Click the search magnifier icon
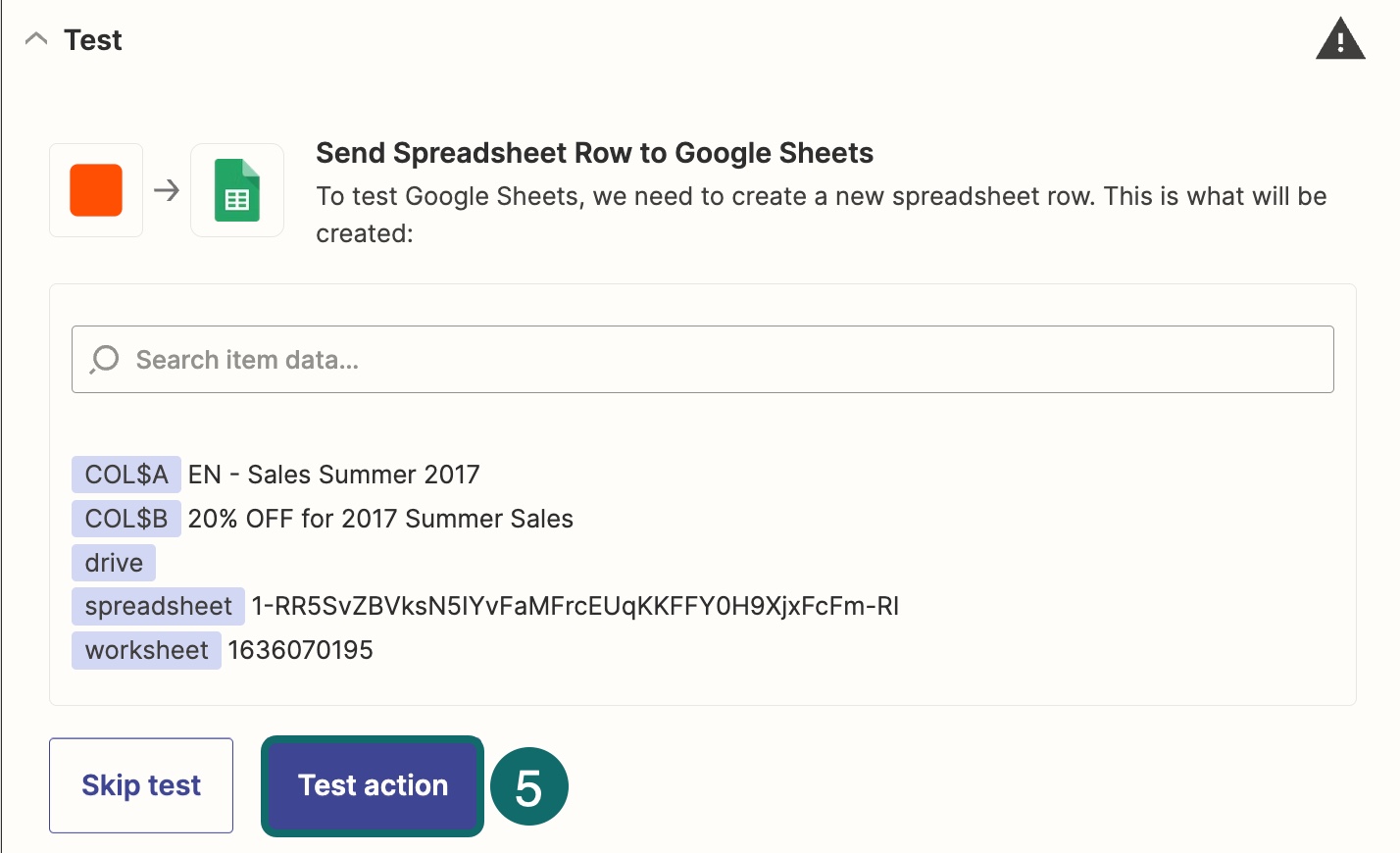1400x853 pixels. click(104, 360)
